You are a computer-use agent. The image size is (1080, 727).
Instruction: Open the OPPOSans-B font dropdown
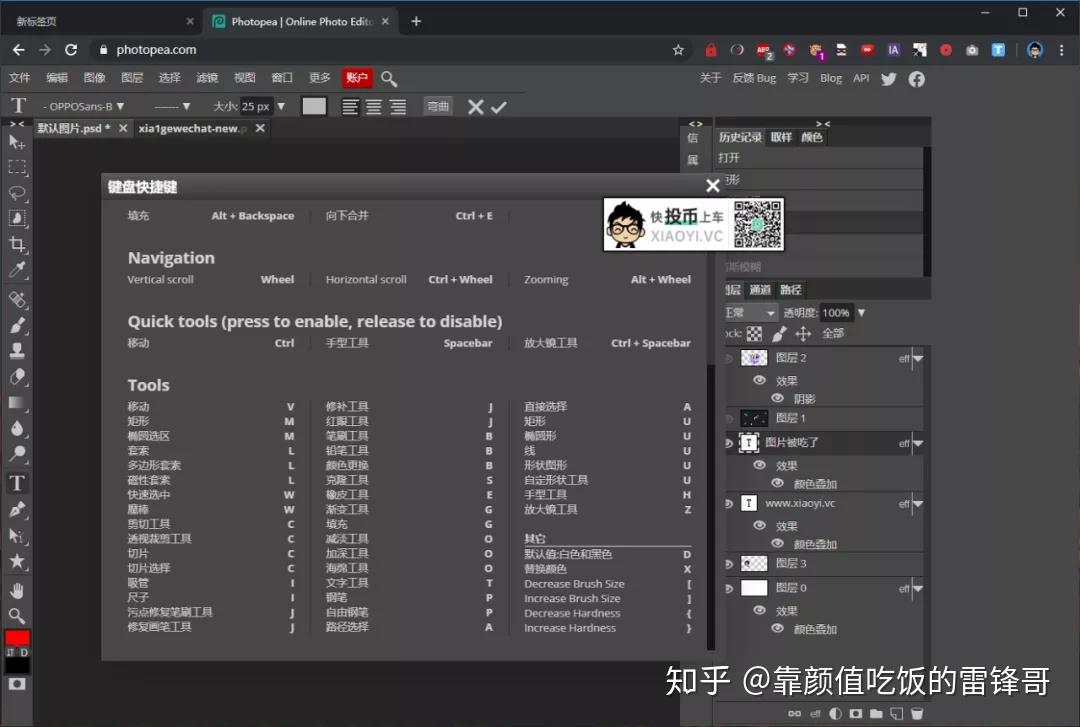83,107
